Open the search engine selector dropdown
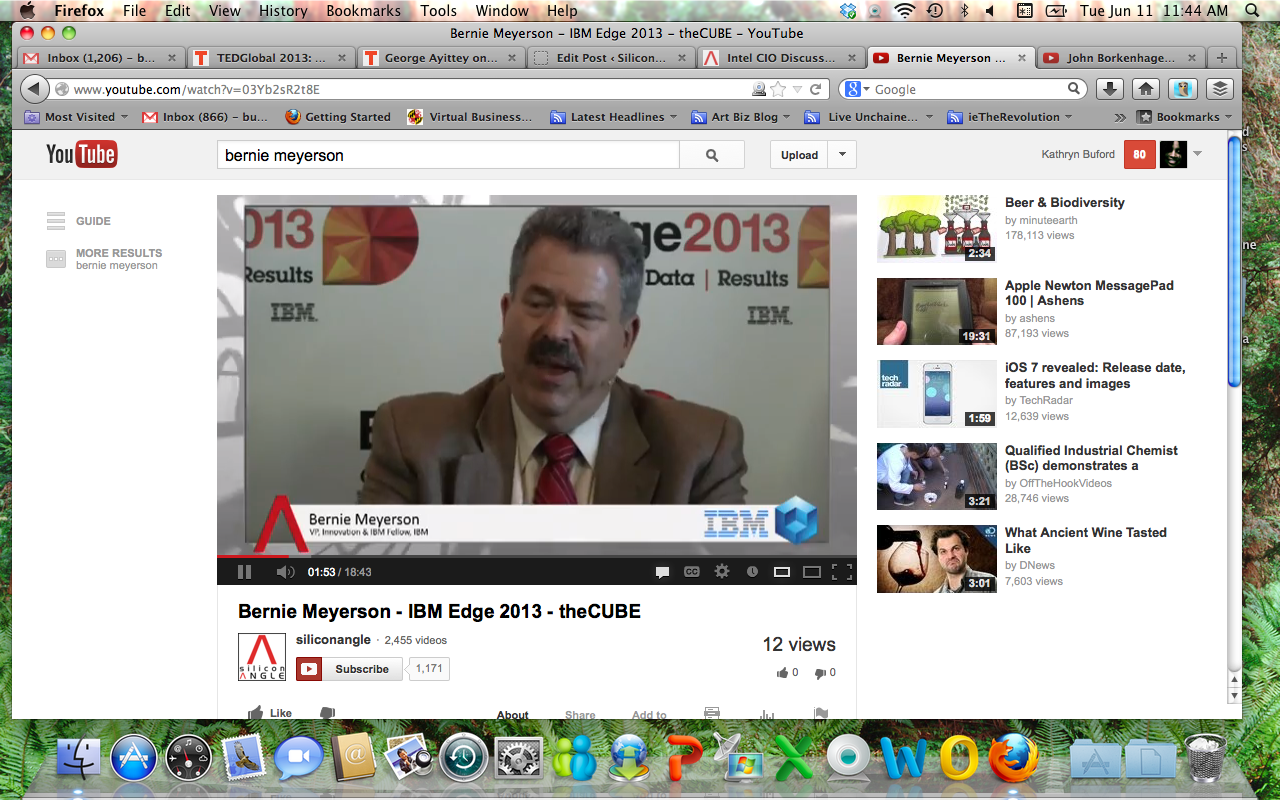This screenshot has height=800, width=1280. pos(858,89)
